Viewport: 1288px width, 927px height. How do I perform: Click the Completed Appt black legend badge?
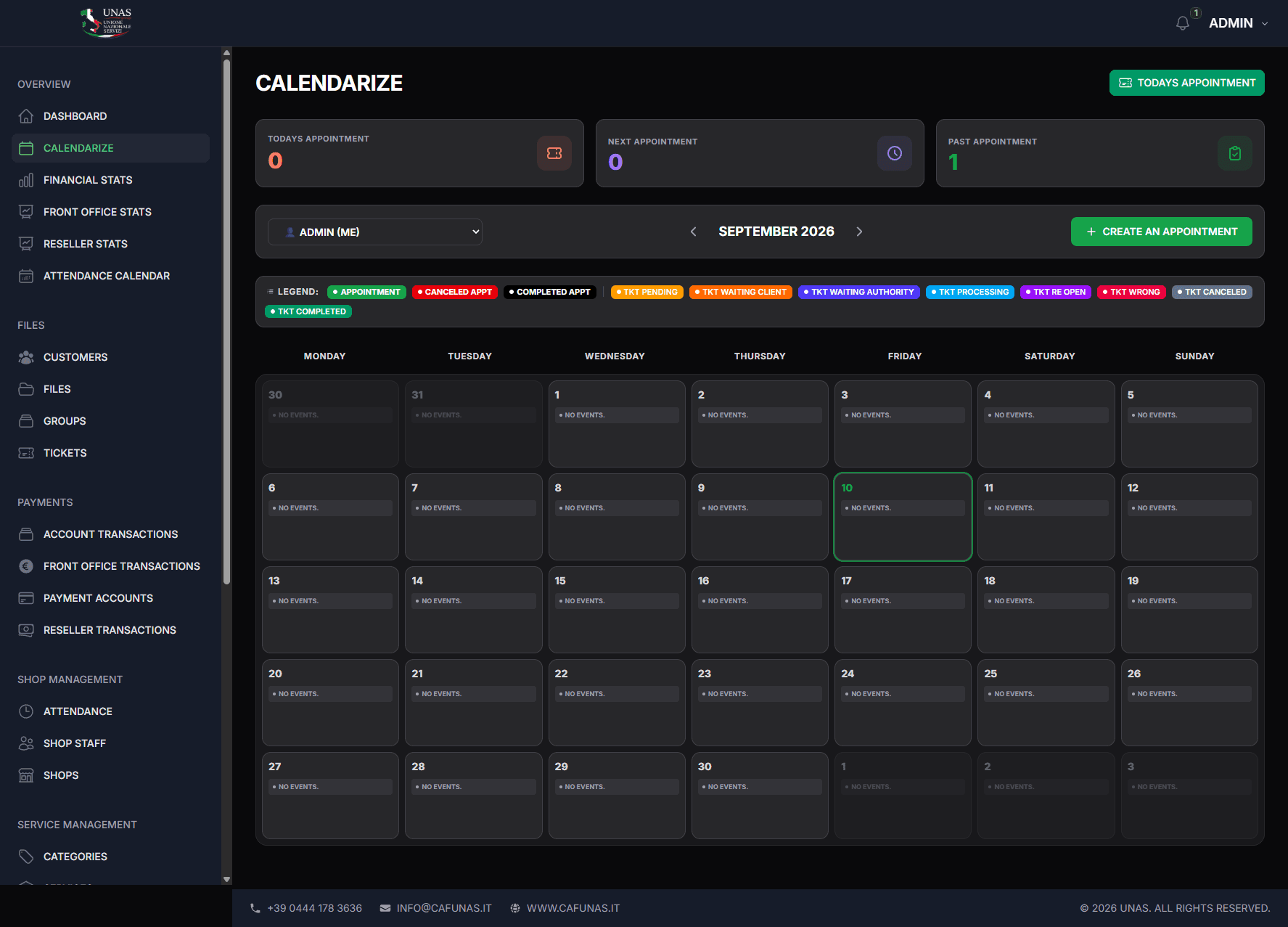[x=550, y=292]
